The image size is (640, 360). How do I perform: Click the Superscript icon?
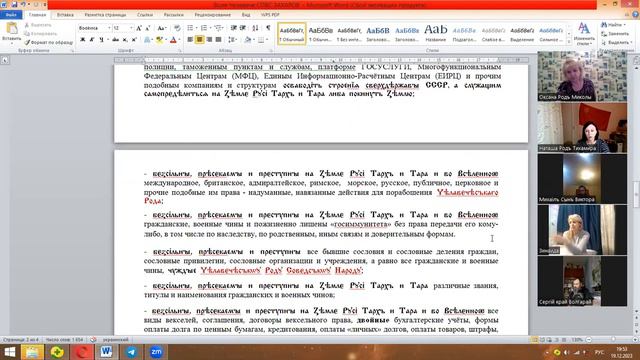point(133,40)
